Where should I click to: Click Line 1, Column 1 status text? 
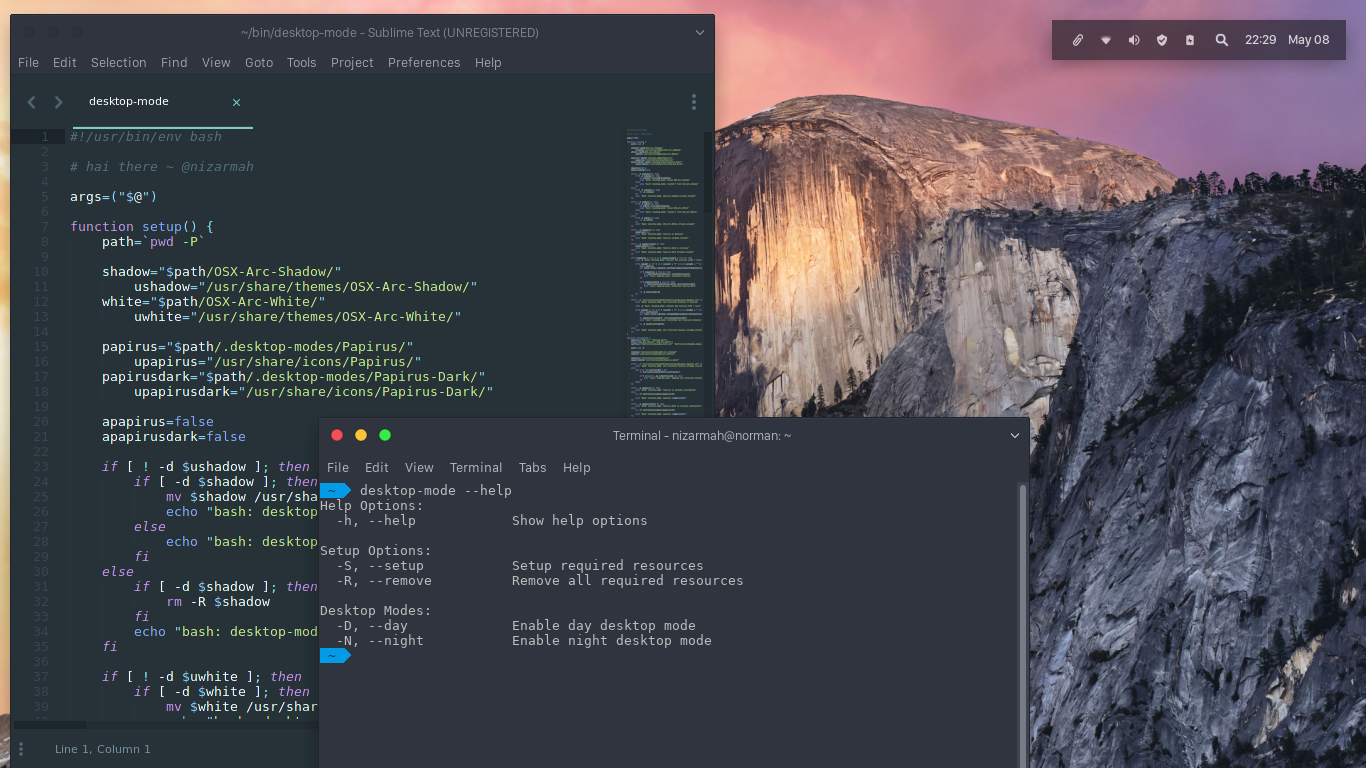pos(103,749)
